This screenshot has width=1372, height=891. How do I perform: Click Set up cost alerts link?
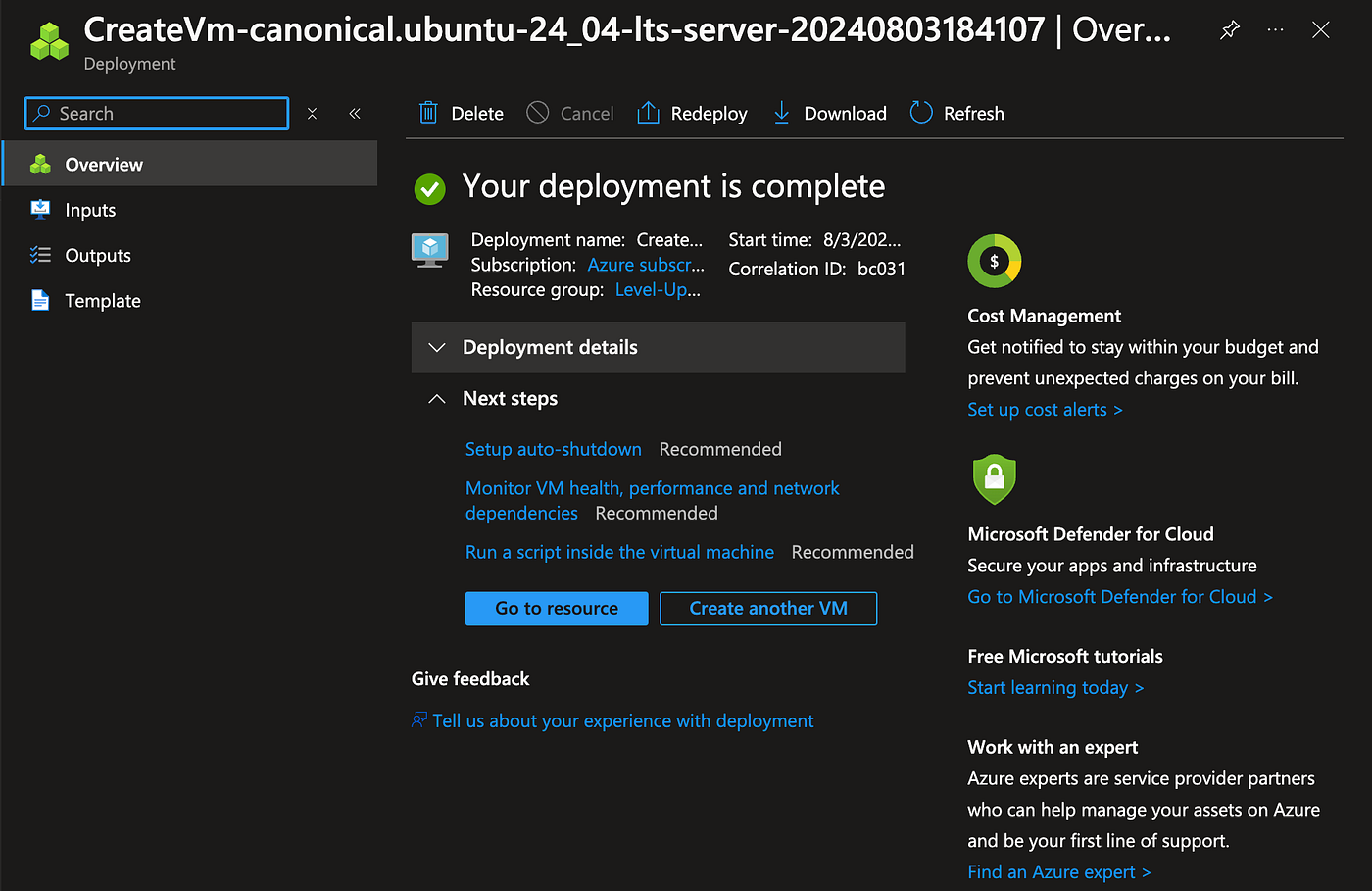click(1045, 410)
